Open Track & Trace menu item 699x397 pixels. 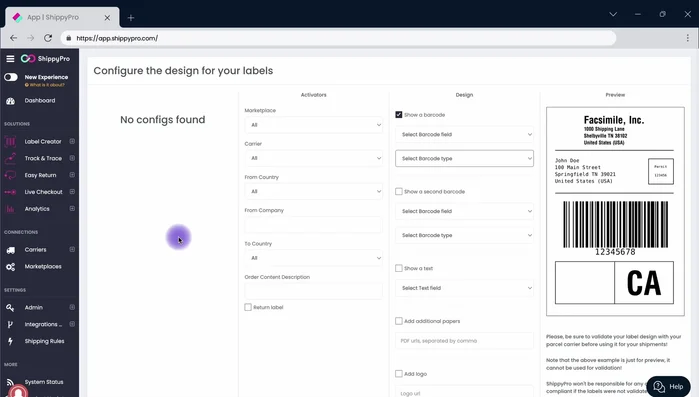tap(43, 159)
